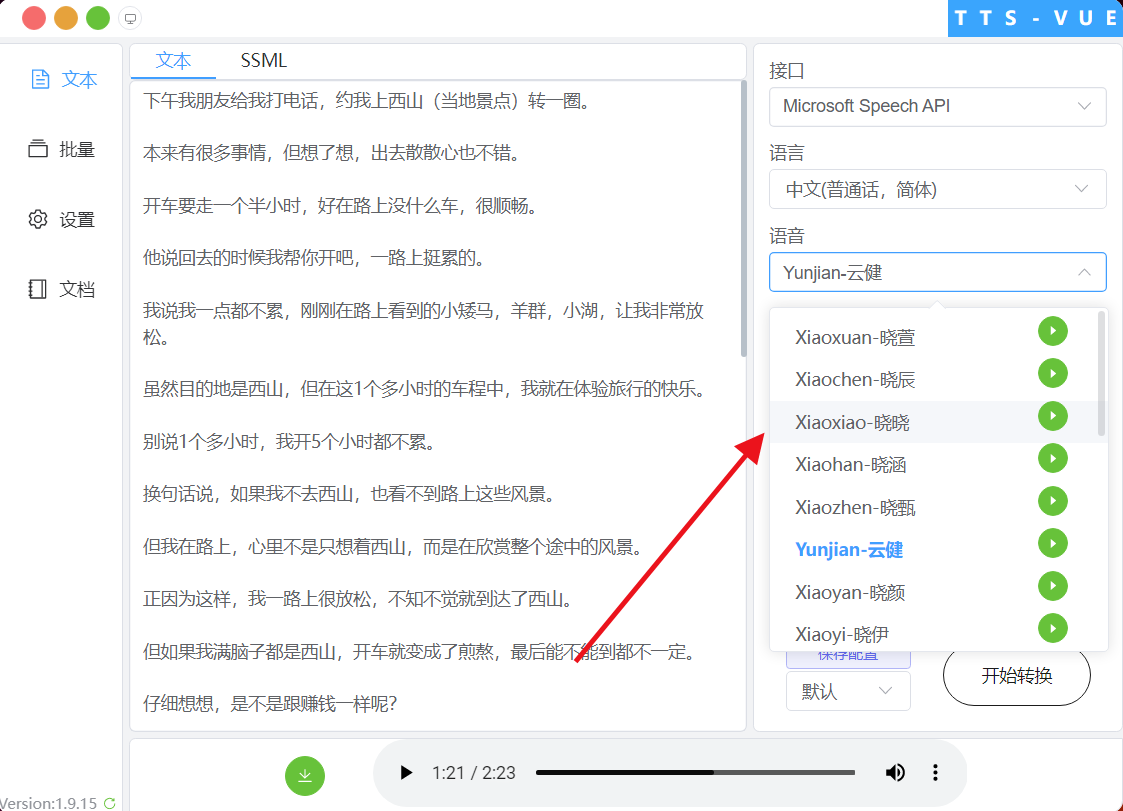Preview the Xiaoyan-晓颜 voice sample

coord(1053,586)
